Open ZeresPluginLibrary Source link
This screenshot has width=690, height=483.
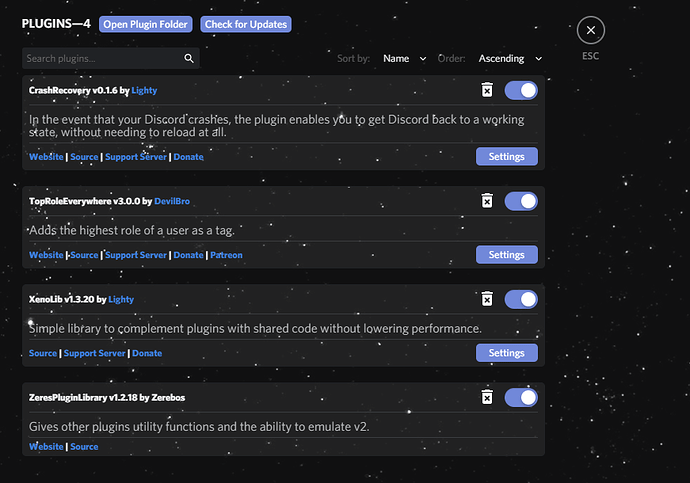(x=84, y=446)
